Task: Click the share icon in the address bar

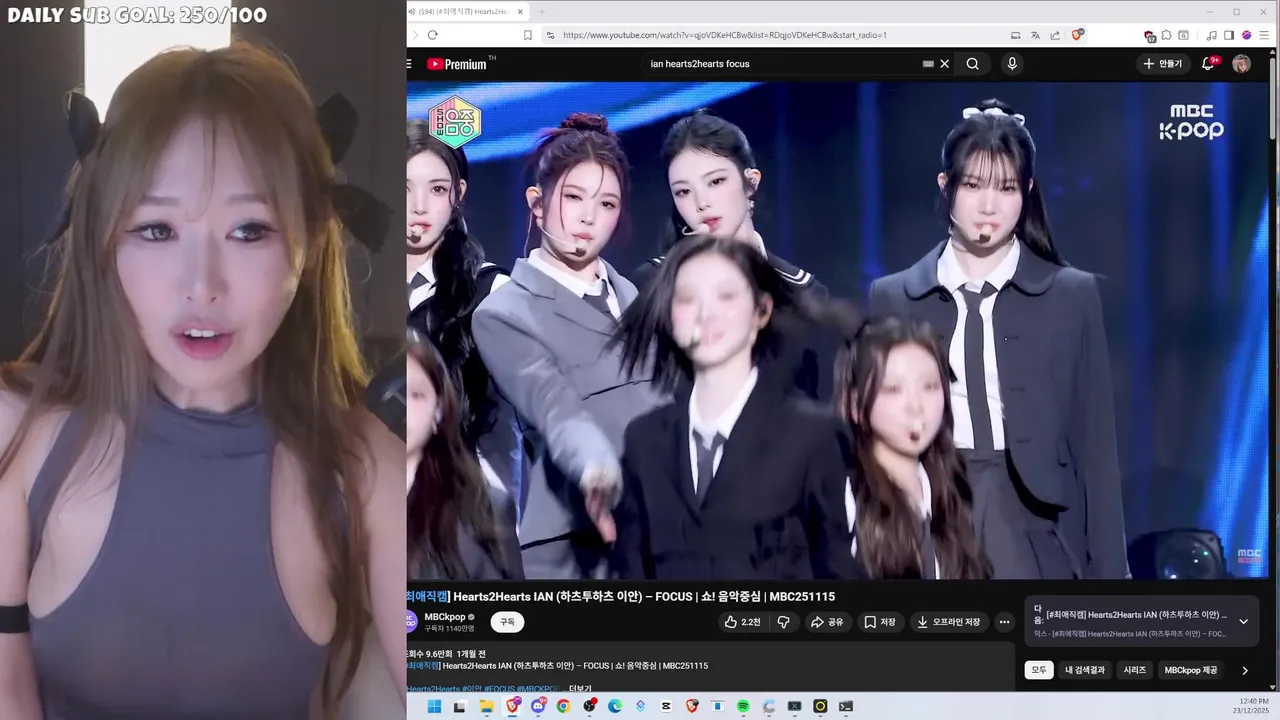Action: point(1054,35)
